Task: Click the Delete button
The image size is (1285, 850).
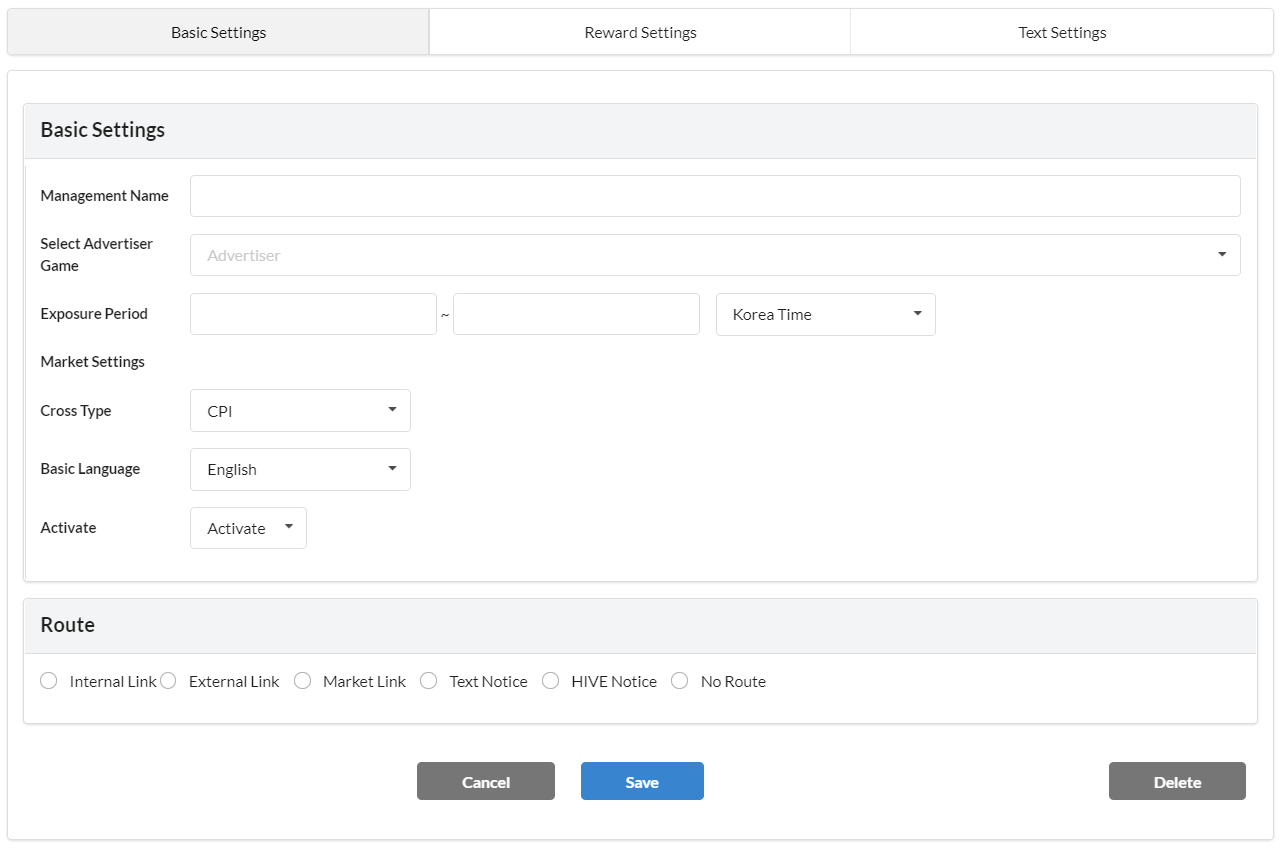Action: coord(1177,781)
